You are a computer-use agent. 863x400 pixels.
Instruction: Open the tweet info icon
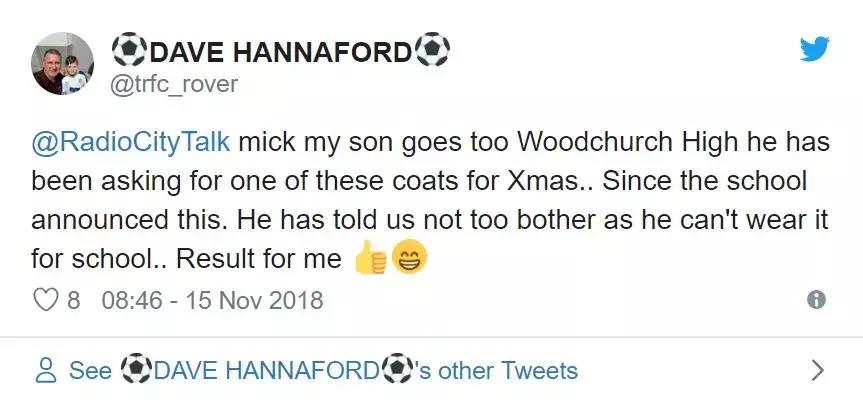point(816,300)
